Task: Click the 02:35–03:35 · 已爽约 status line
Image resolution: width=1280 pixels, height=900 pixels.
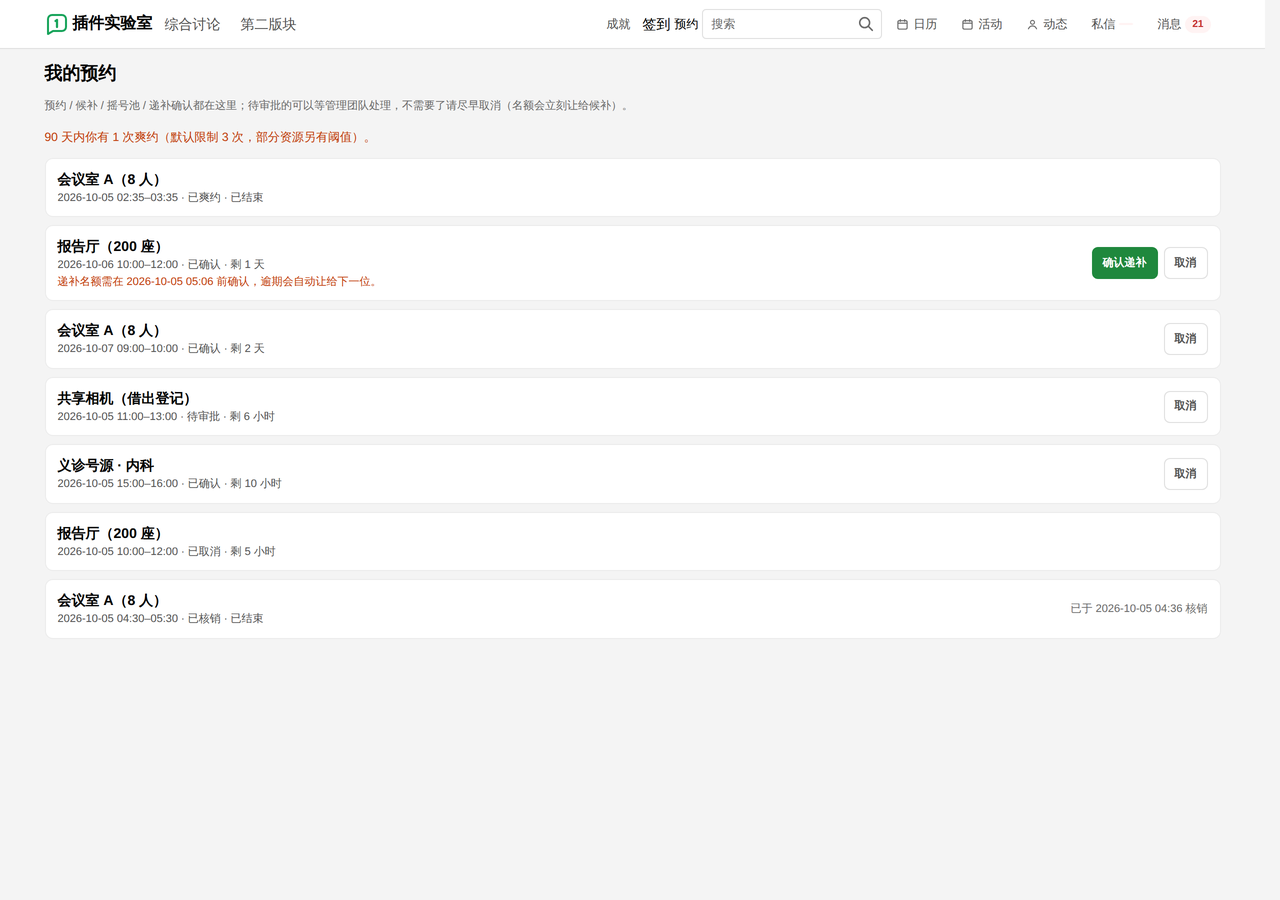Action: (x=160, y=197)
